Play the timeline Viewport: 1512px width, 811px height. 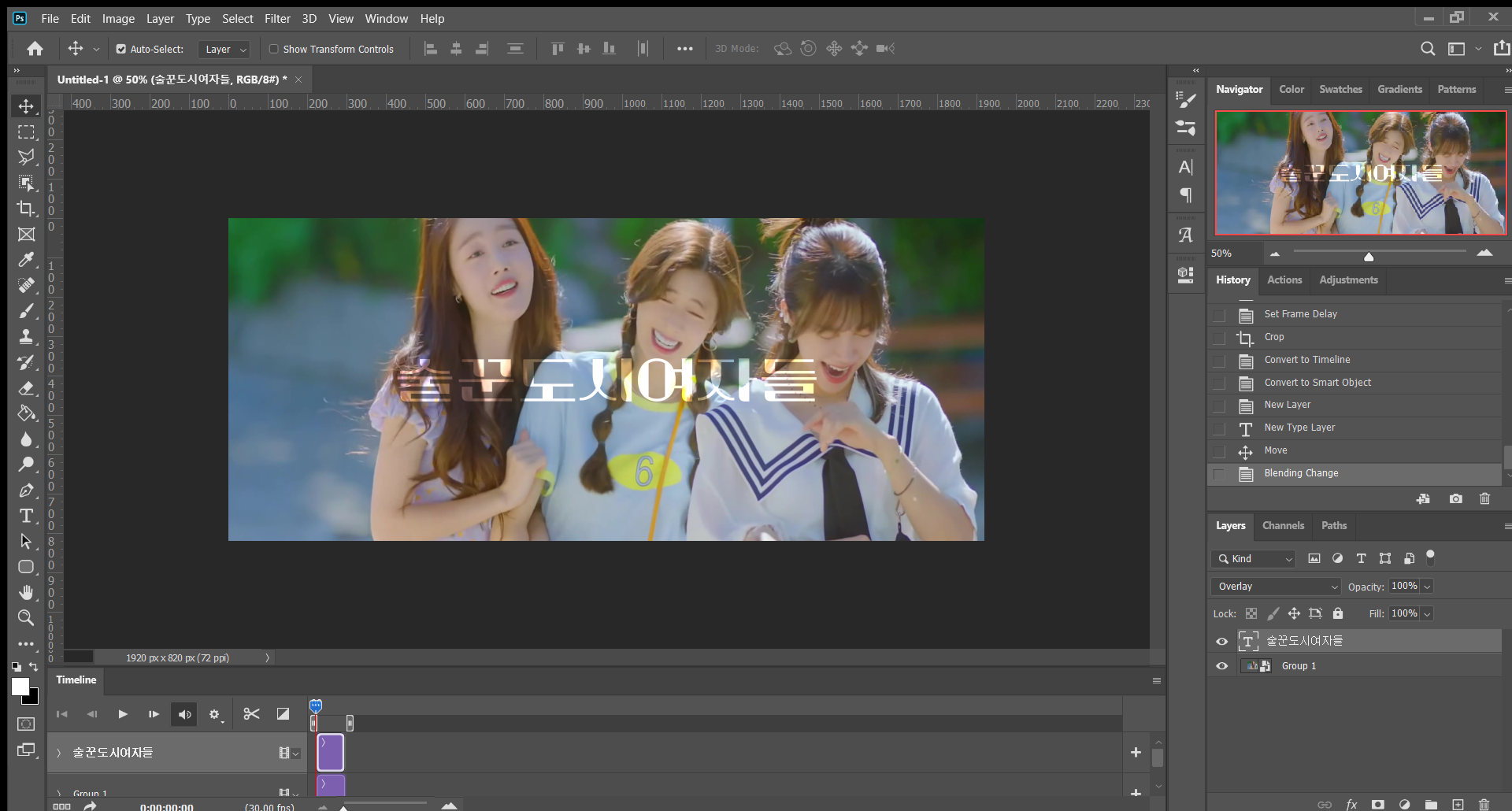click(123, 714)
